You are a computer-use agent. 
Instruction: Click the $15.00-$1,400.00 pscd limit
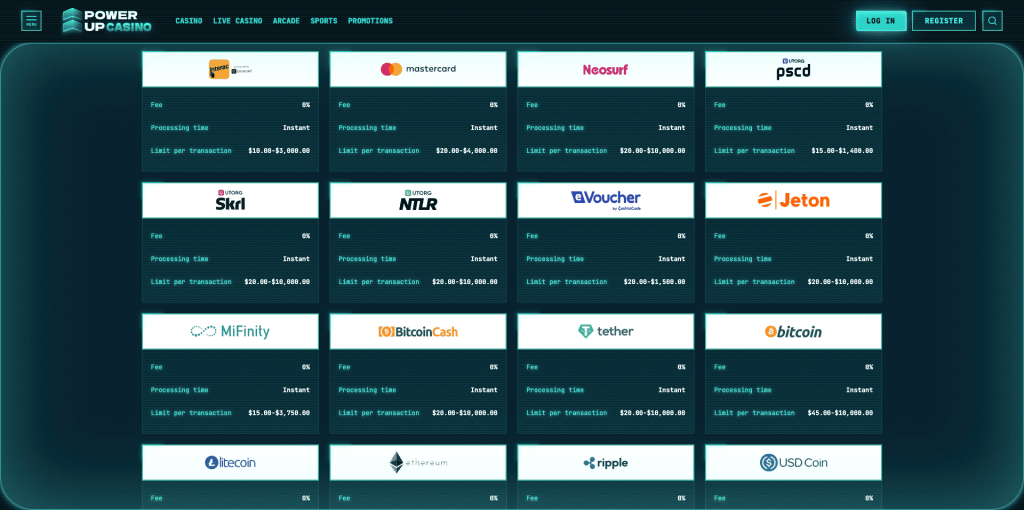tap(842, 151)
